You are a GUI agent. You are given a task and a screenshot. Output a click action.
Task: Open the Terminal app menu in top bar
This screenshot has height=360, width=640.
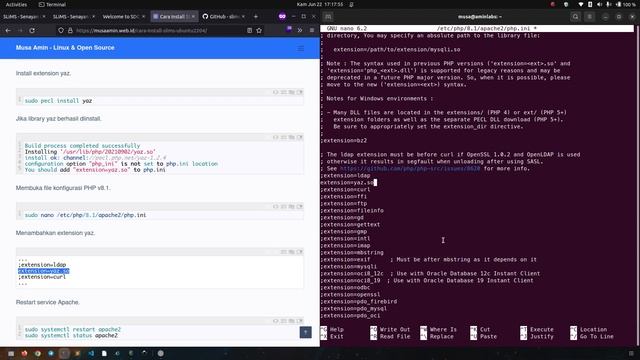(52, 4)
